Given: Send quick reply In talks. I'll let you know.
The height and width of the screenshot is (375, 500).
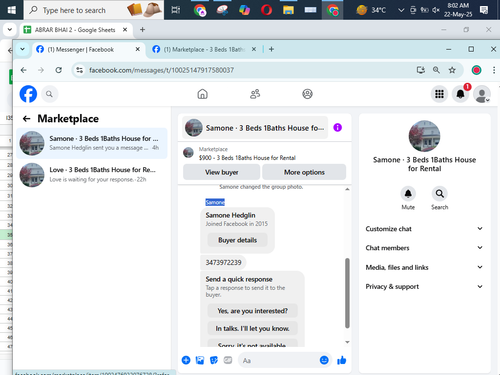Looking at the screenshot, I should [252, 329].
